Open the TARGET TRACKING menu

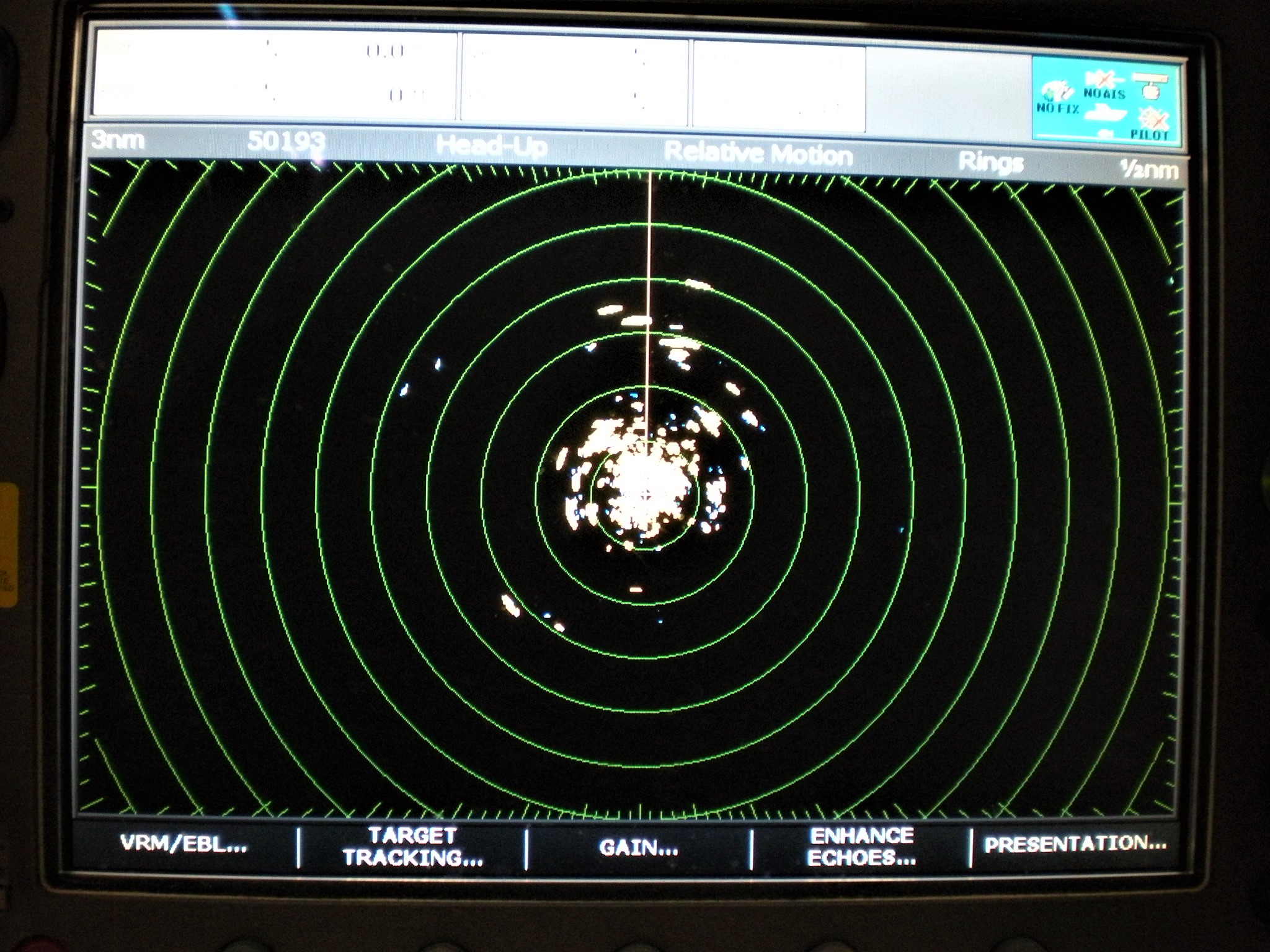412,847
